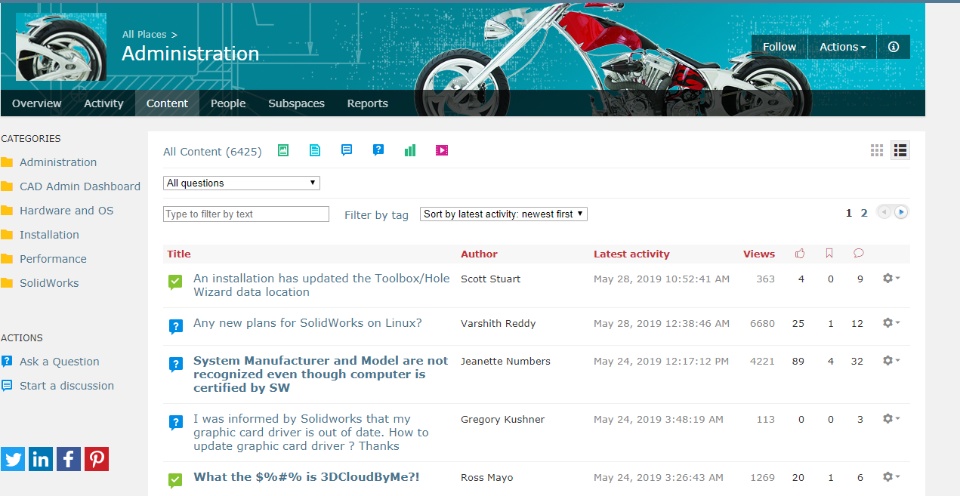This screenshot has height=496, width=960.
Task: Sort by likes column icon
Action: 800,253
